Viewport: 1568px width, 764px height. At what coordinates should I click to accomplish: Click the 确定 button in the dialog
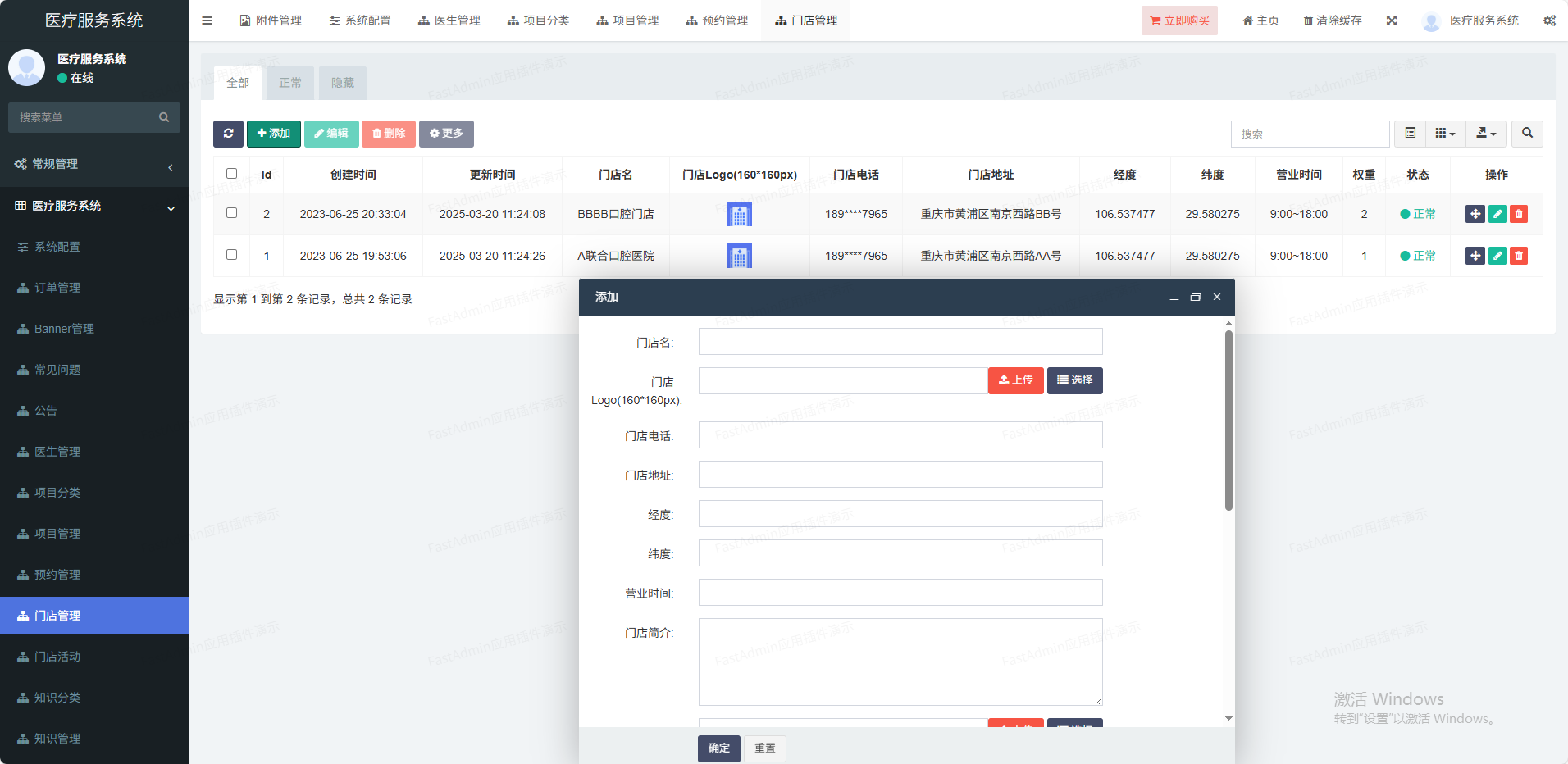718,748
